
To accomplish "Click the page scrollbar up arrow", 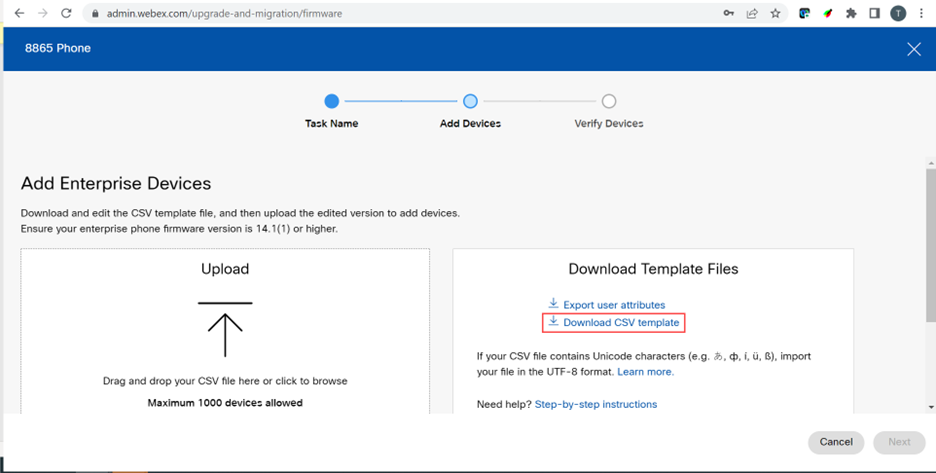I will [931, 162].
